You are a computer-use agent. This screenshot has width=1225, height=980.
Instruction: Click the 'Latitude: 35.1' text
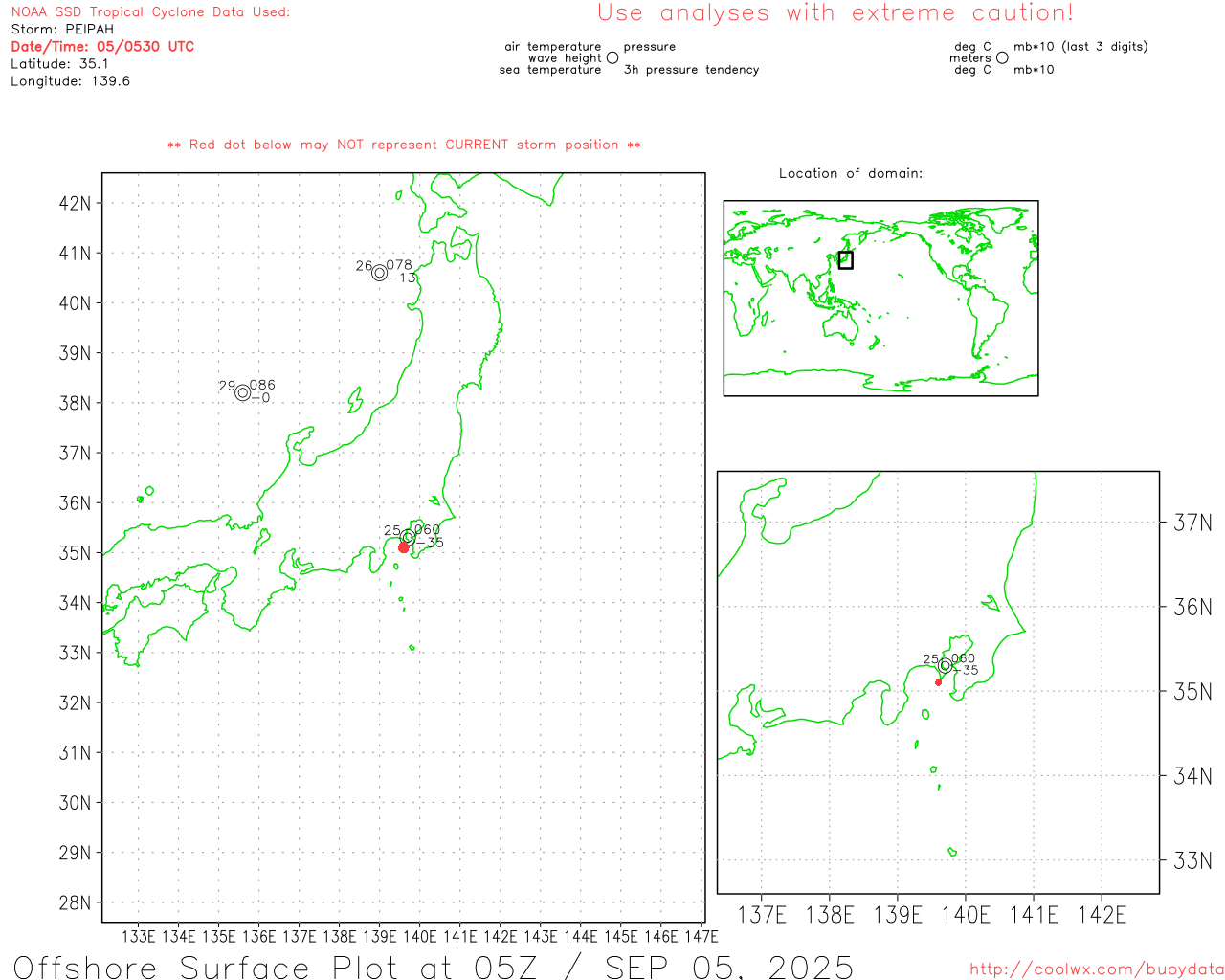pos(59,64)
